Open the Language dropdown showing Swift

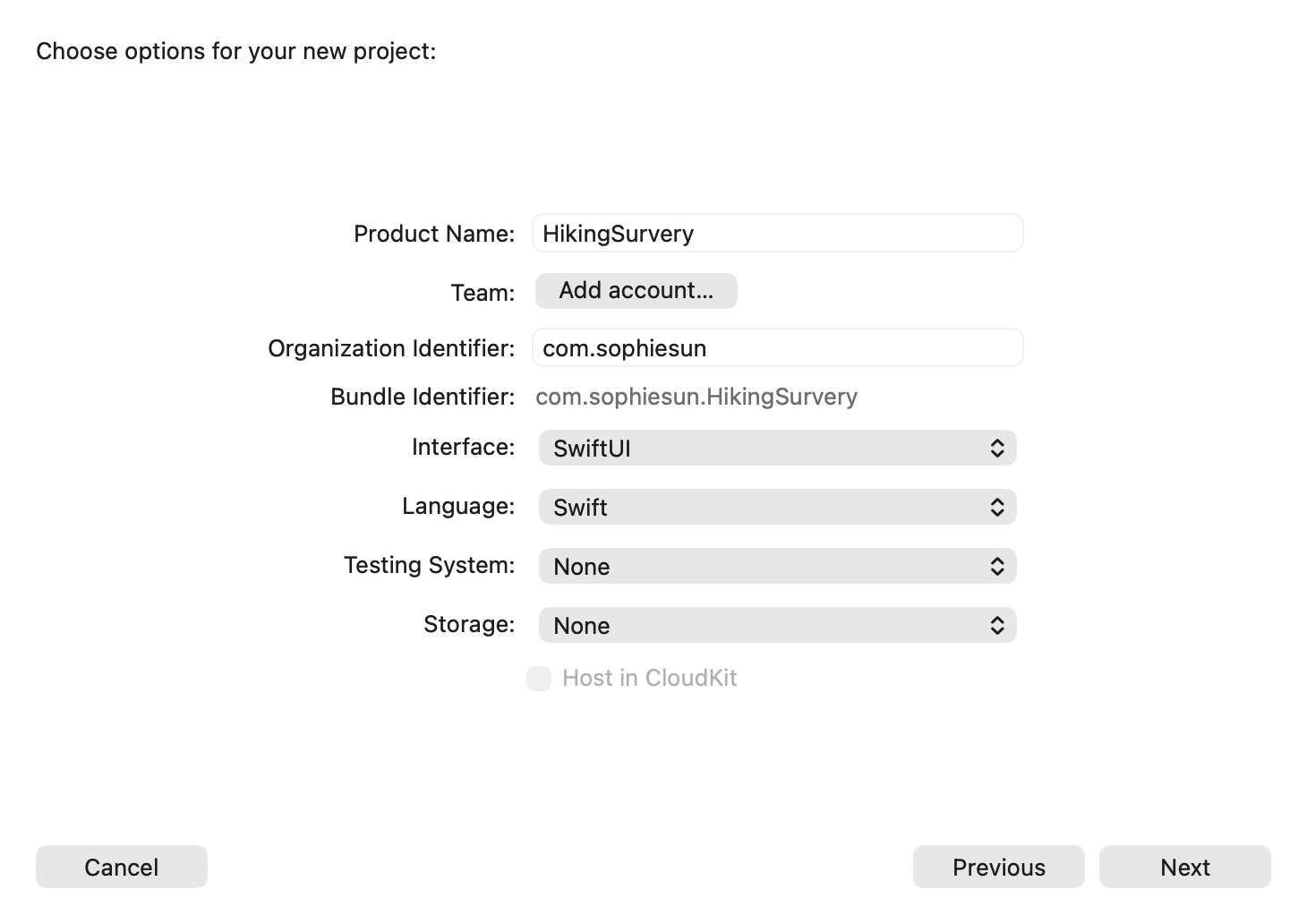click(x=777, y=507)
